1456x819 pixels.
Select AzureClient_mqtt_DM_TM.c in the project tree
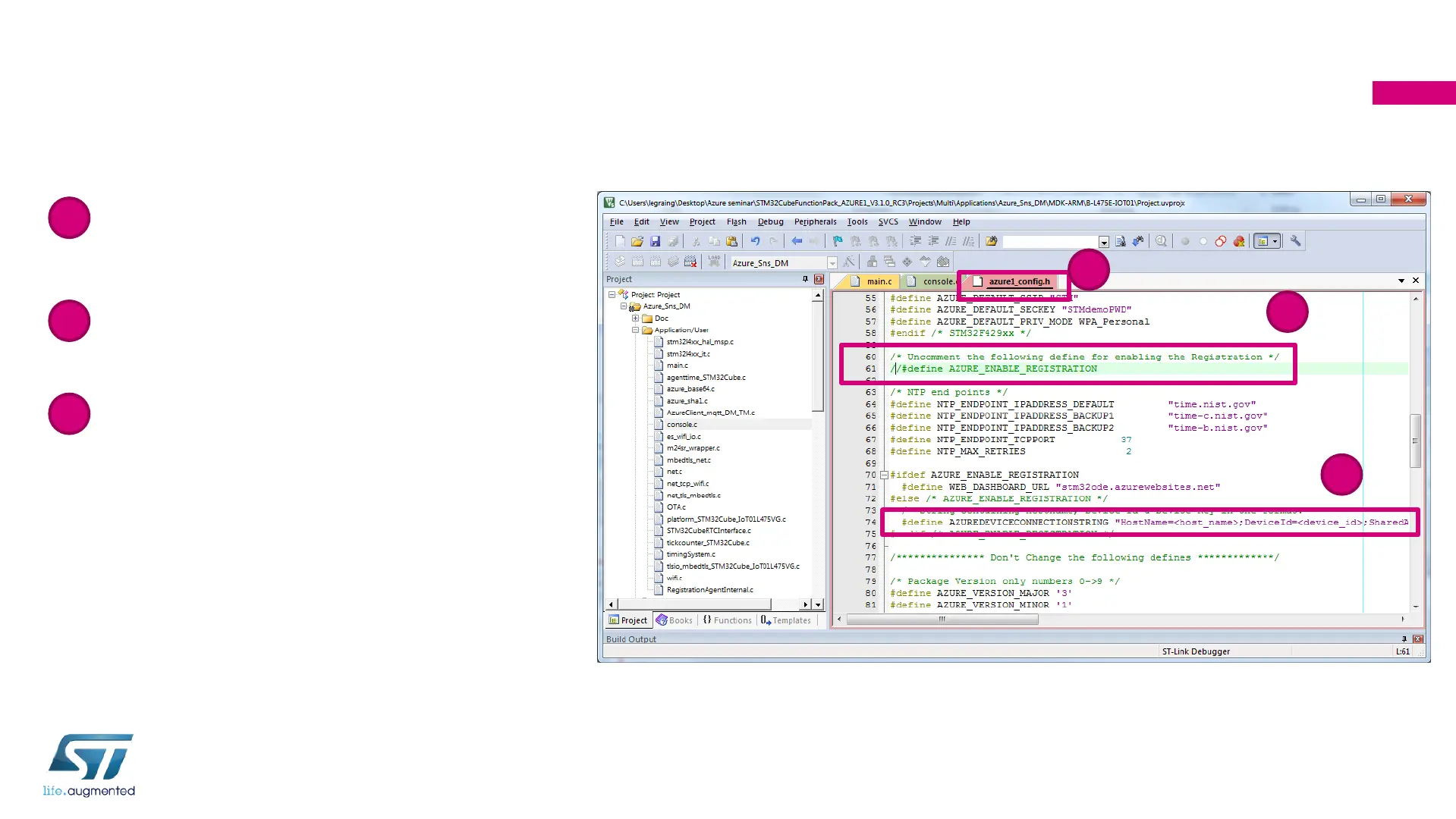point(710,413)
